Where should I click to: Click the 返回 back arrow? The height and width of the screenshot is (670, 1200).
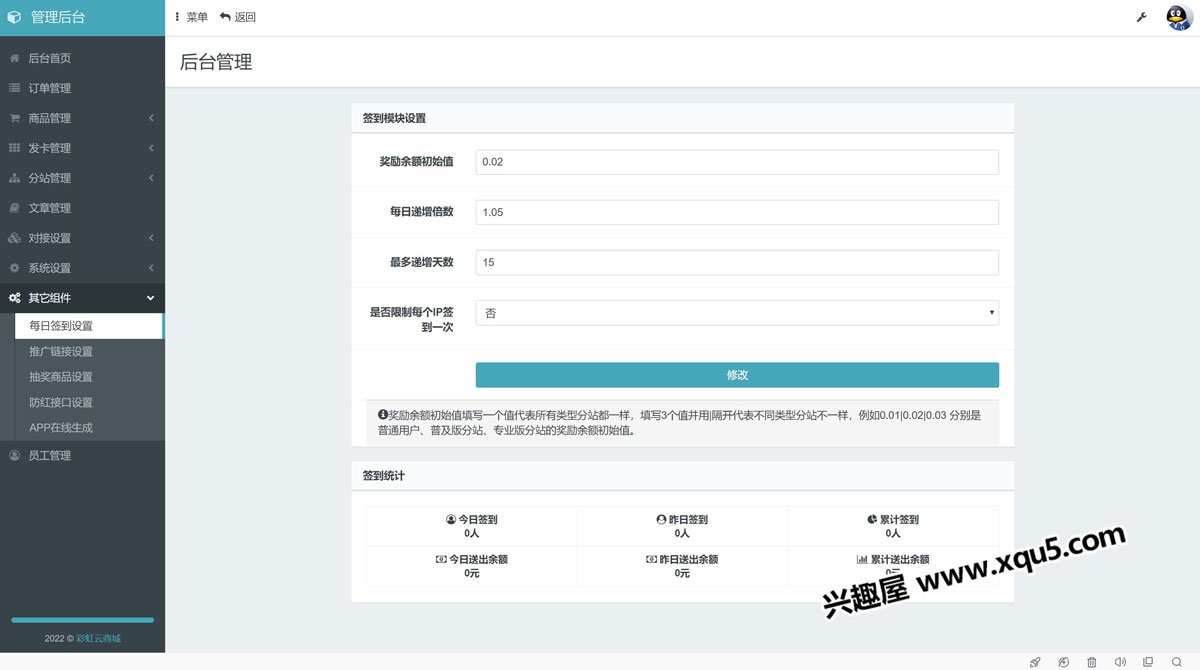tap(237, 17)
